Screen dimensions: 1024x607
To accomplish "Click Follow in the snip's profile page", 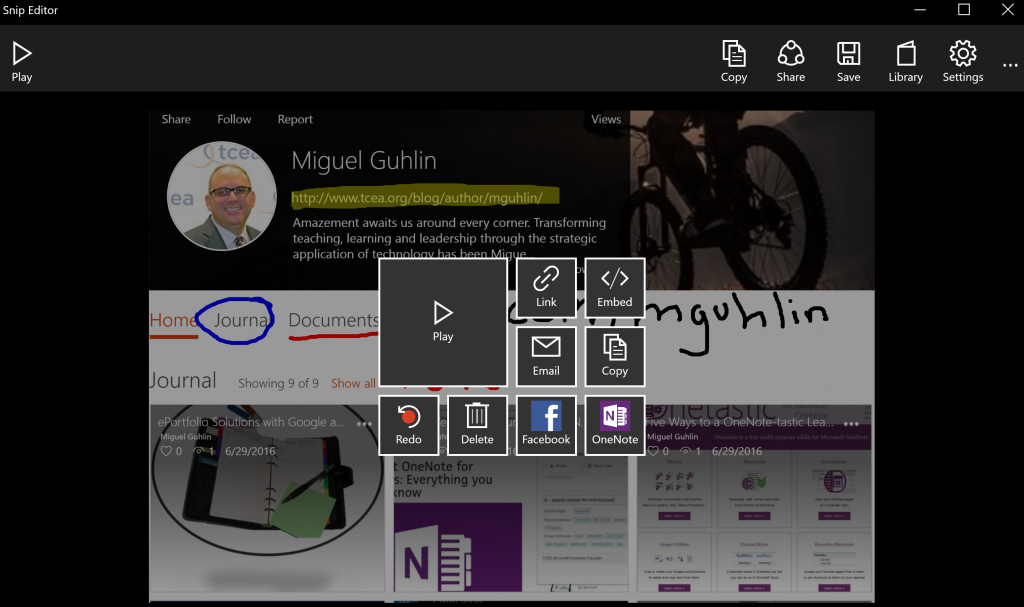I will coord(234,119).
